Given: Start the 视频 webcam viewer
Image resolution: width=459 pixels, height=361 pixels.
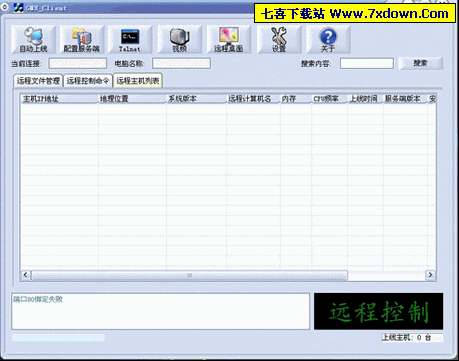Looking at the screenshot, I should tap(180, 39).
